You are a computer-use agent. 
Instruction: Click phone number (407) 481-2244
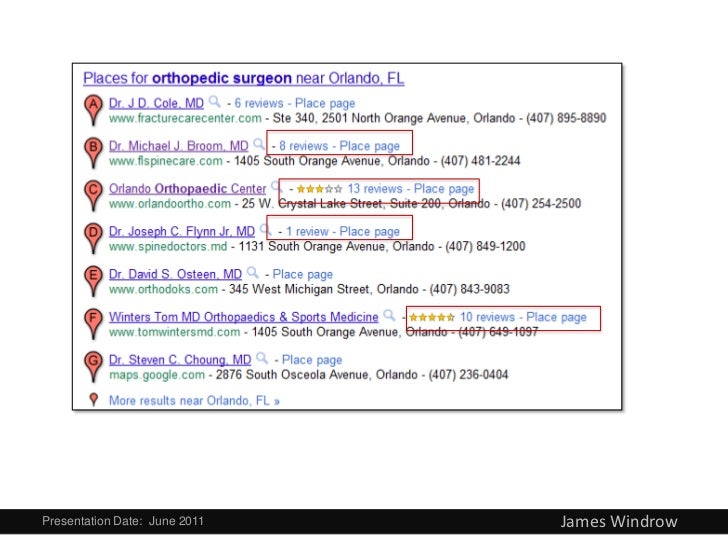[x=480, y=161]
